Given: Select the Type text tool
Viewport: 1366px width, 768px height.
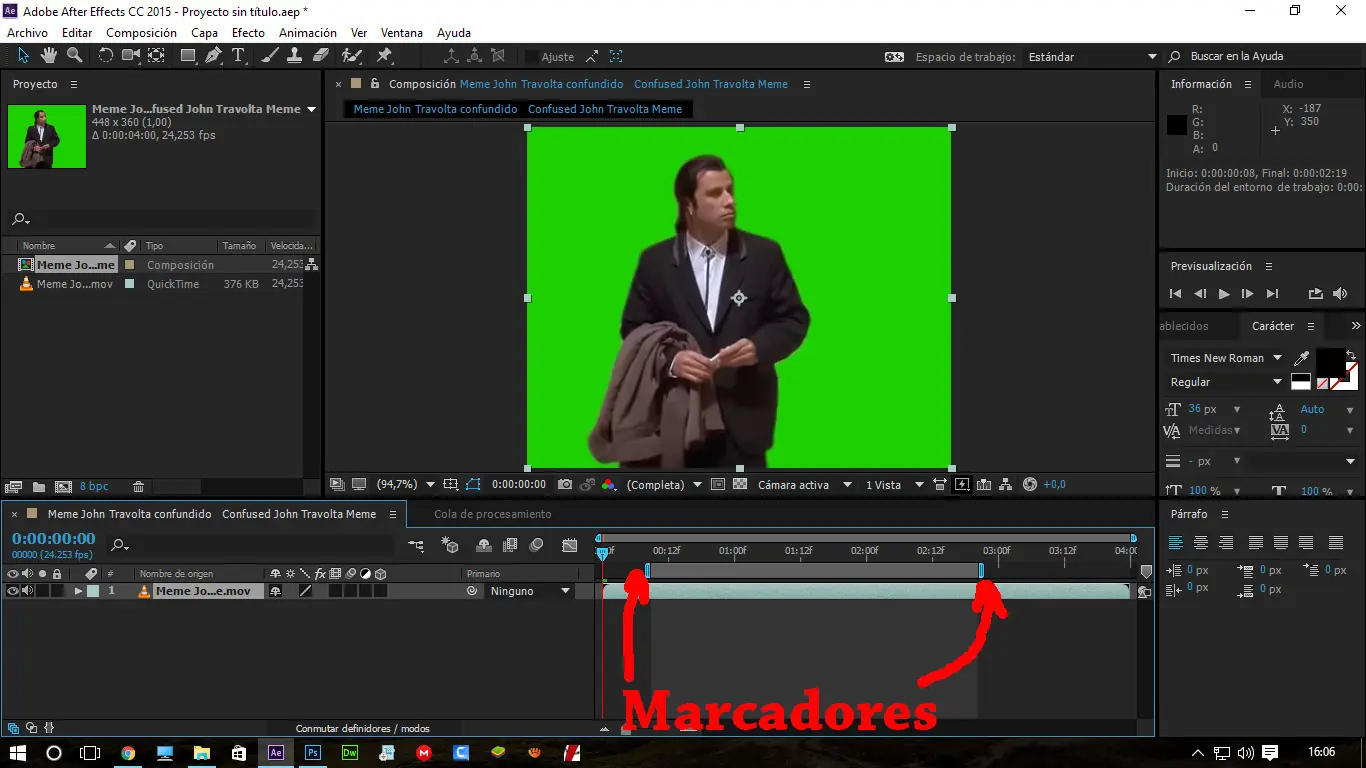Looking at the screenshot, I should pyautogui.click(x=239, y=56).
